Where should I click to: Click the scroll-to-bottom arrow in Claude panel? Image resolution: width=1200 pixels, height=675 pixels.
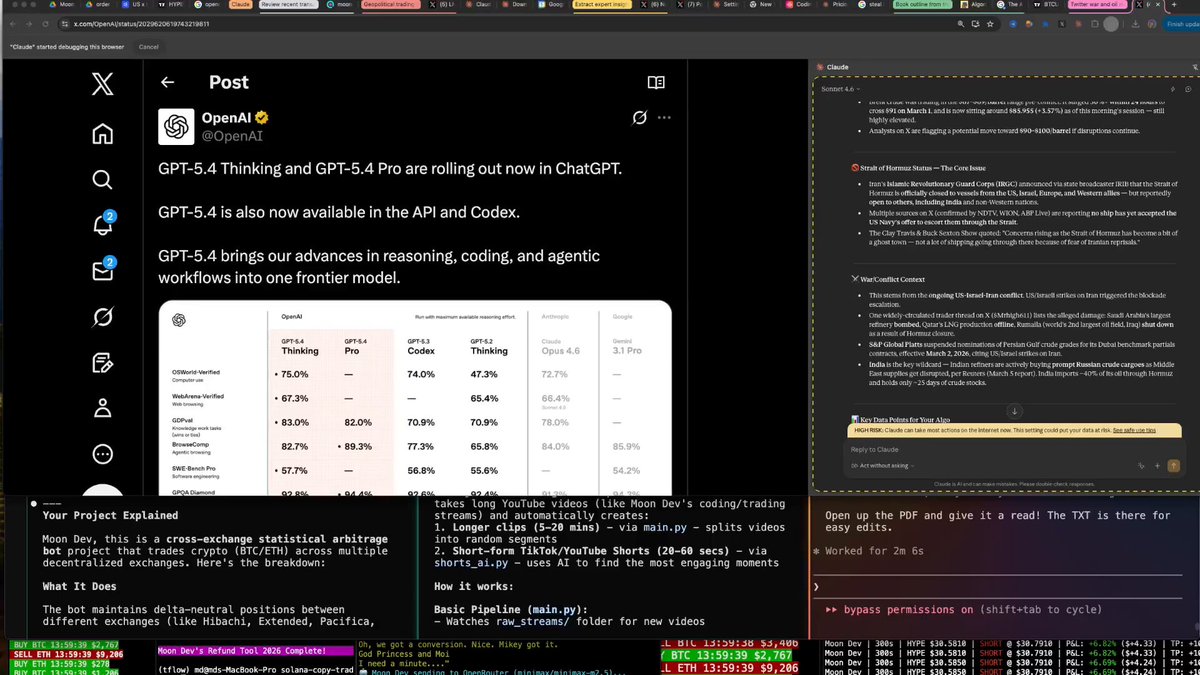click(x=1013, y=411)
